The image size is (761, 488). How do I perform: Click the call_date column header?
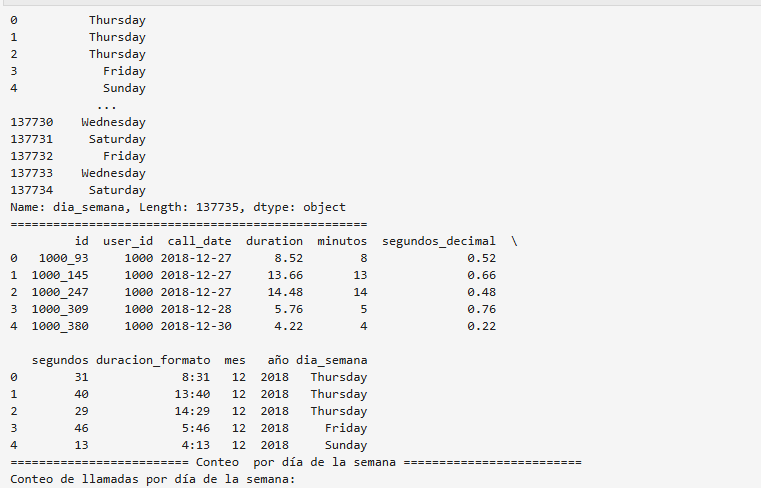[x=199, y=241]
